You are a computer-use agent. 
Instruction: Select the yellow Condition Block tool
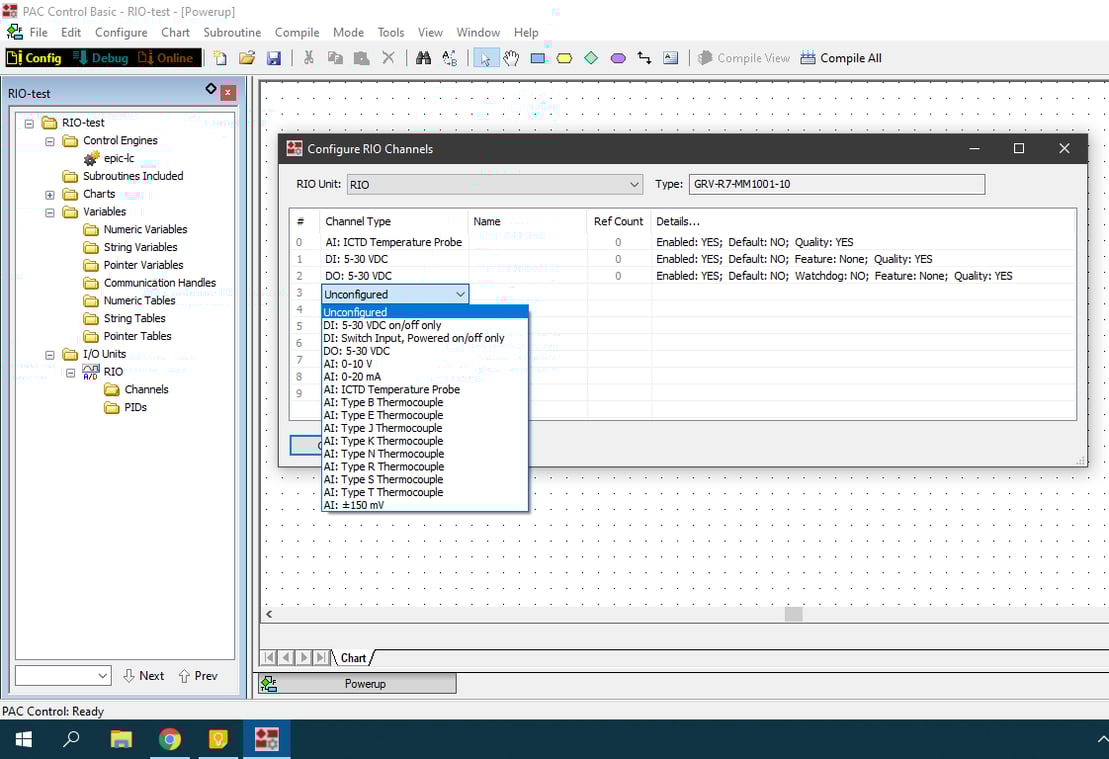click(565, 57)
